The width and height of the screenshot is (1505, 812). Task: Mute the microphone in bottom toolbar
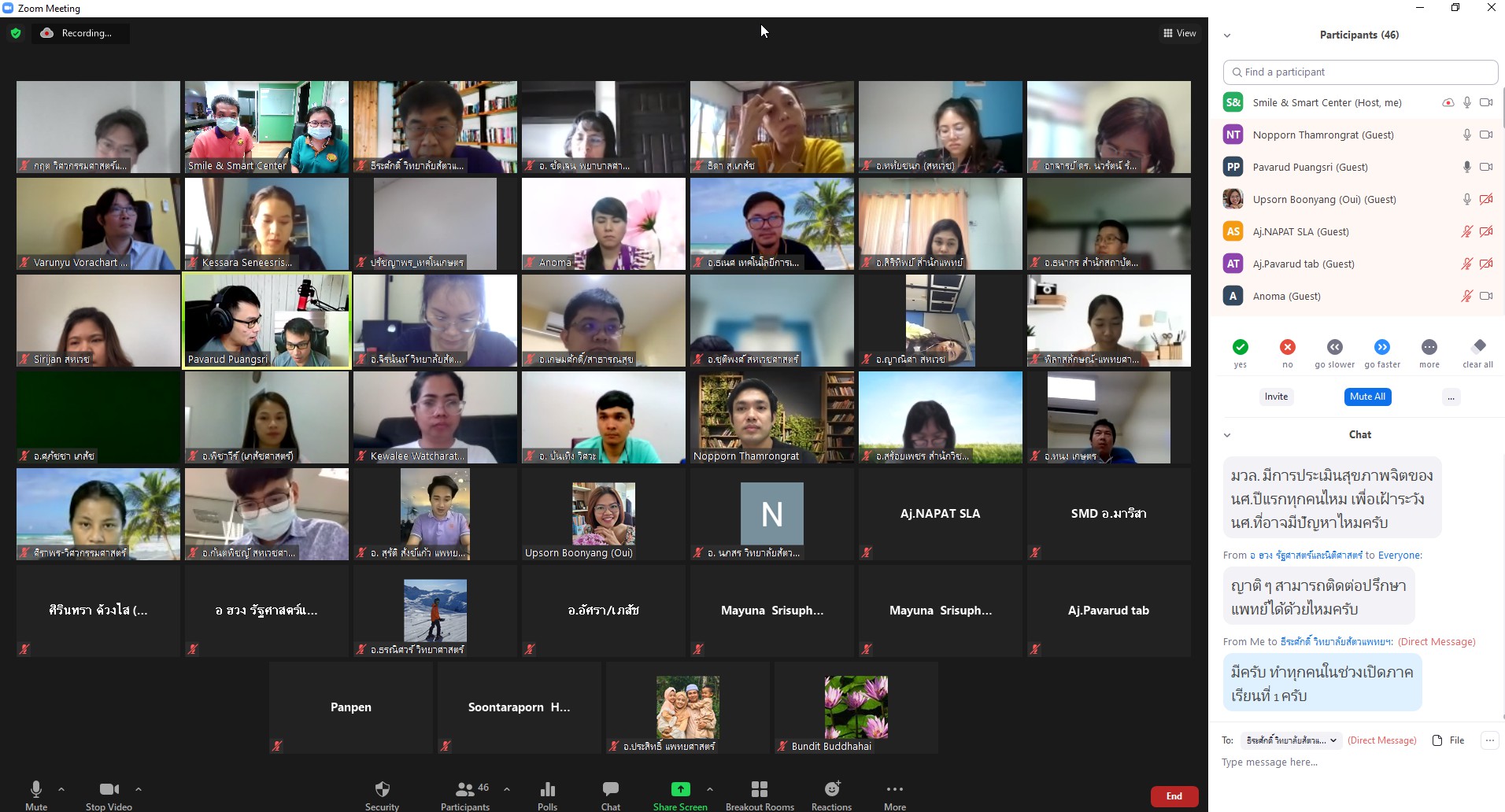[x=36, y=789]
